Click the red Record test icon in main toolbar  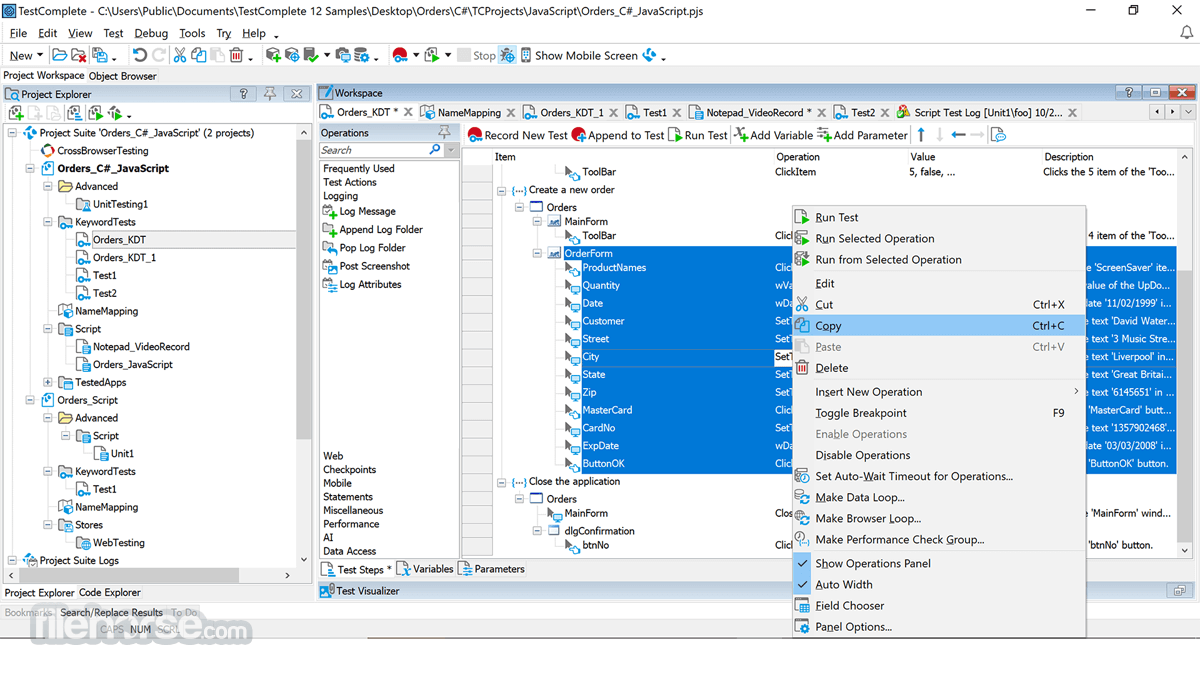[400, 55]
